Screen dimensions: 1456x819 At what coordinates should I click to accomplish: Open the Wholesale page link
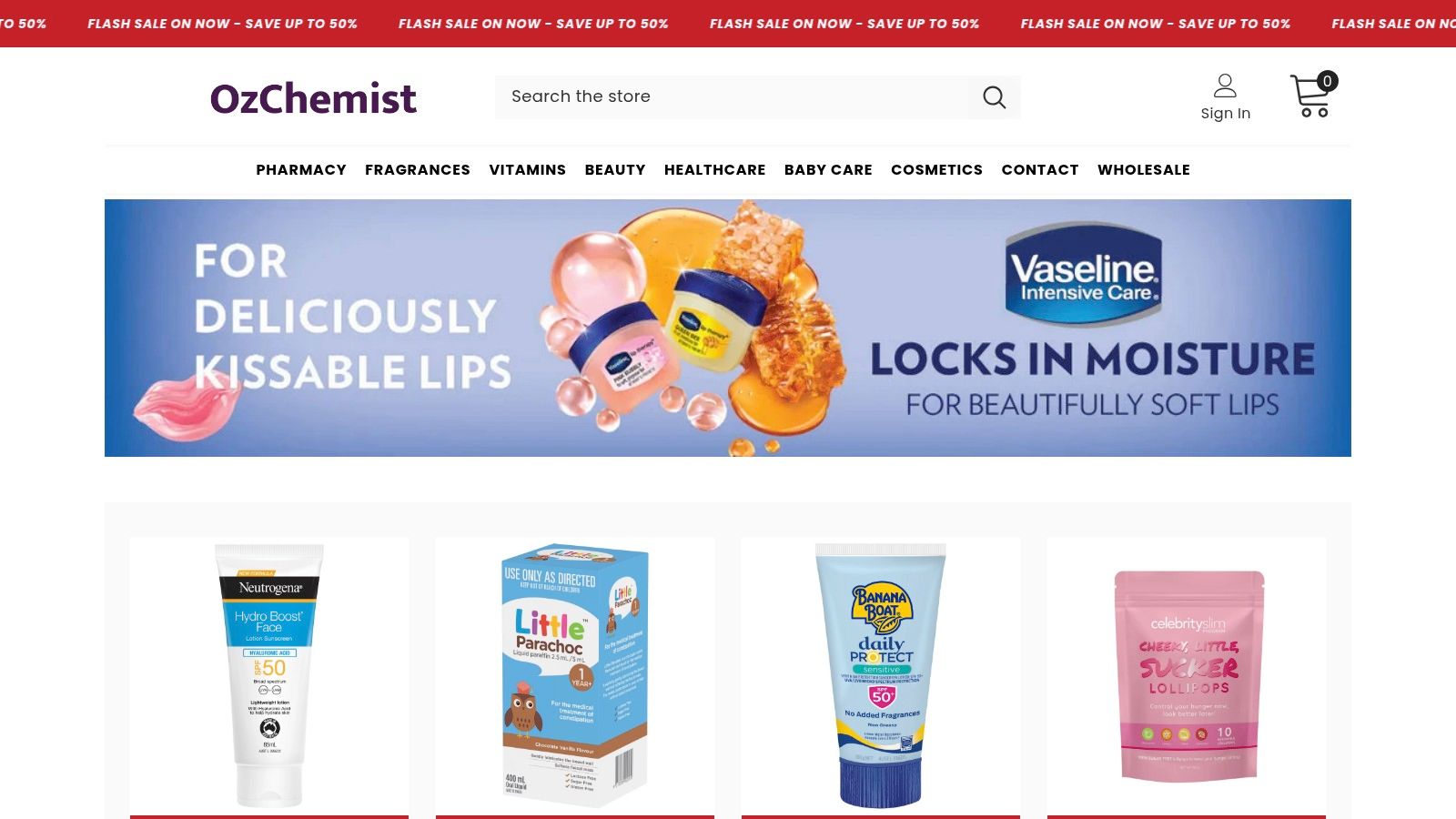click(x=1144, y=170)
